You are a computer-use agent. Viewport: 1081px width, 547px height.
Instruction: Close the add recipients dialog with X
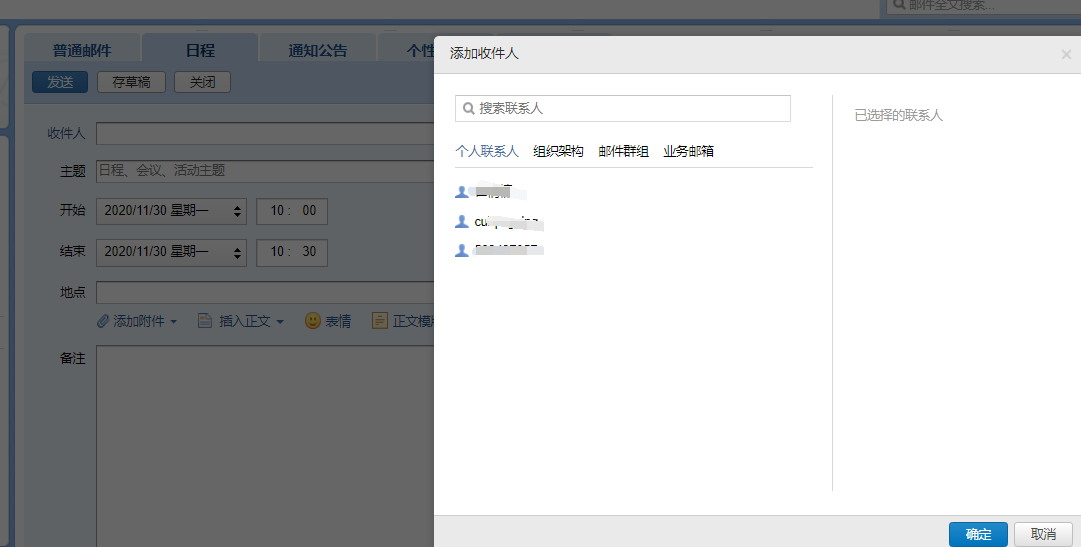[1066, 55]
